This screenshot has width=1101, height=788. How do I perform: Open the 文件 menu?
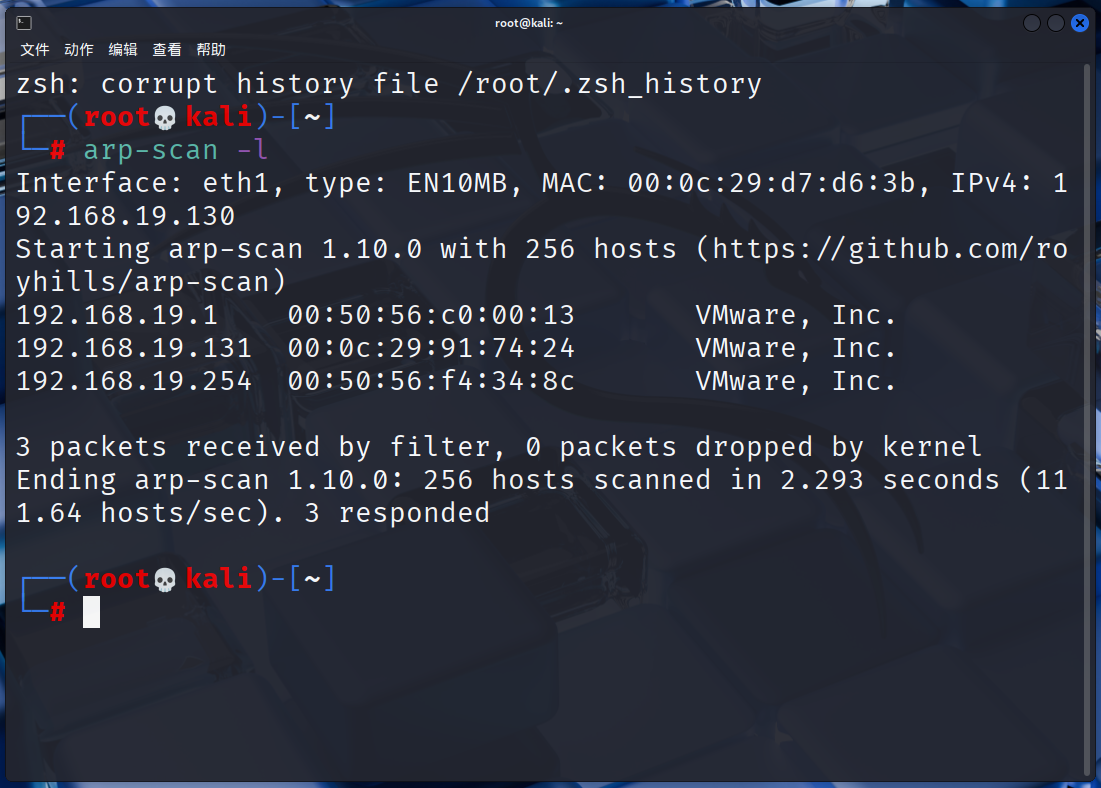[34, 50]
